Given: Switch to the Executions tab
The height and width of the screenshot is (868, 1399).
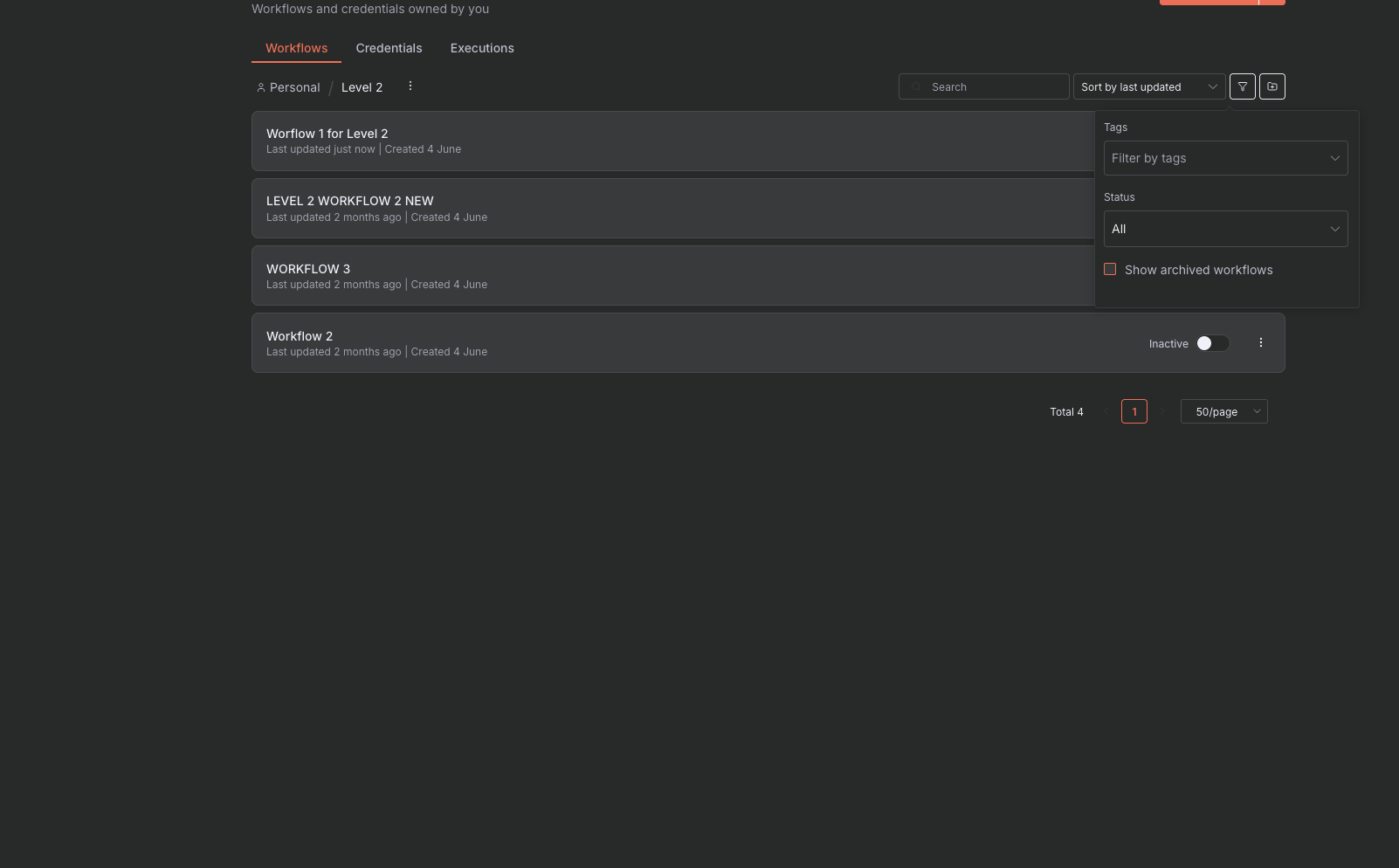Looking at the screenshot, I should tap(481, 48).
